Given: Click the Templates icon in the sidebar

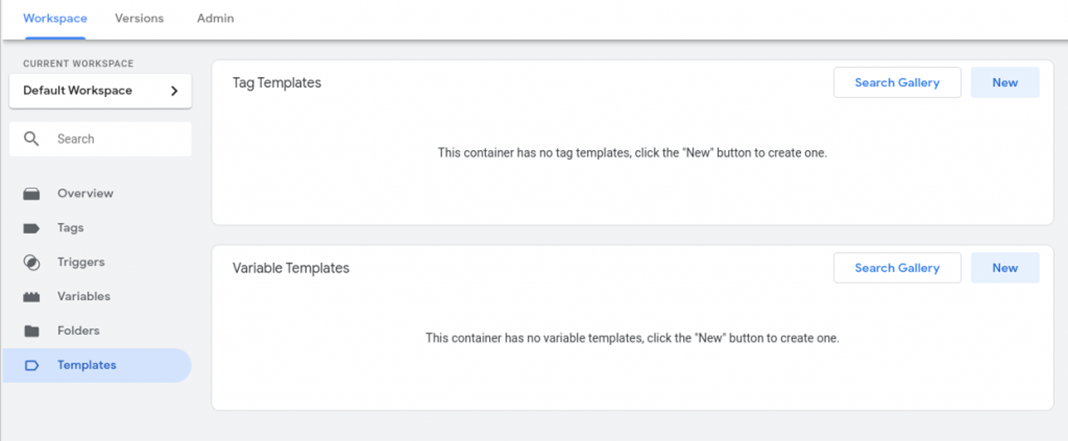Looking at the screenshot, I should (x=32, y=365).
